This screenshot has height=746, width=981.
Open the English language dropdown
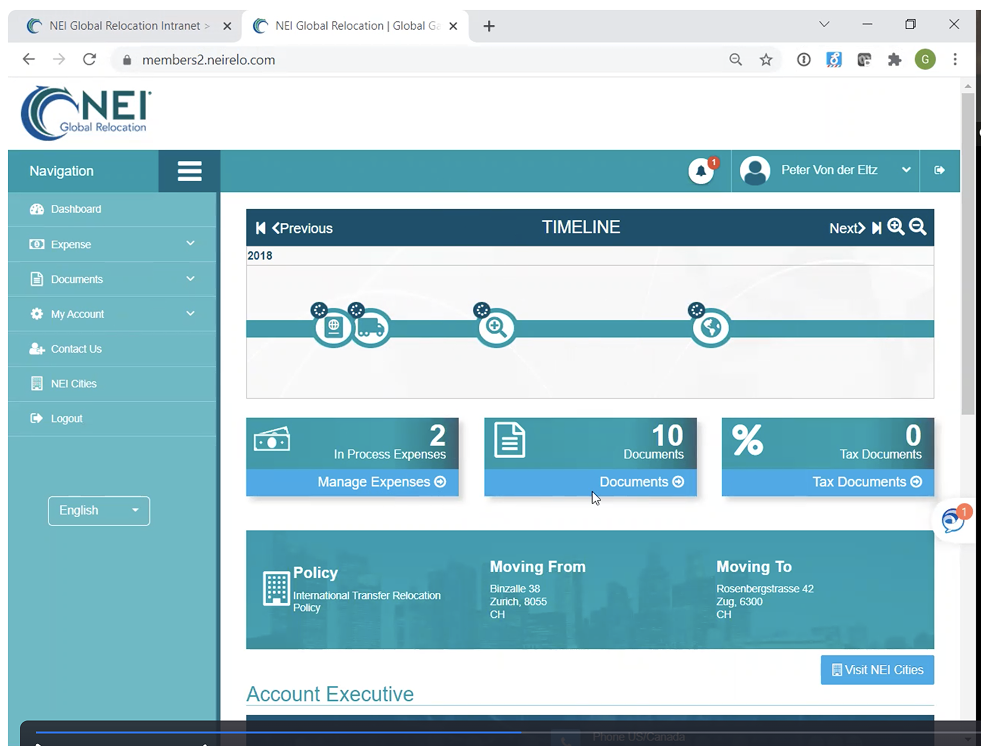(99, 511)
